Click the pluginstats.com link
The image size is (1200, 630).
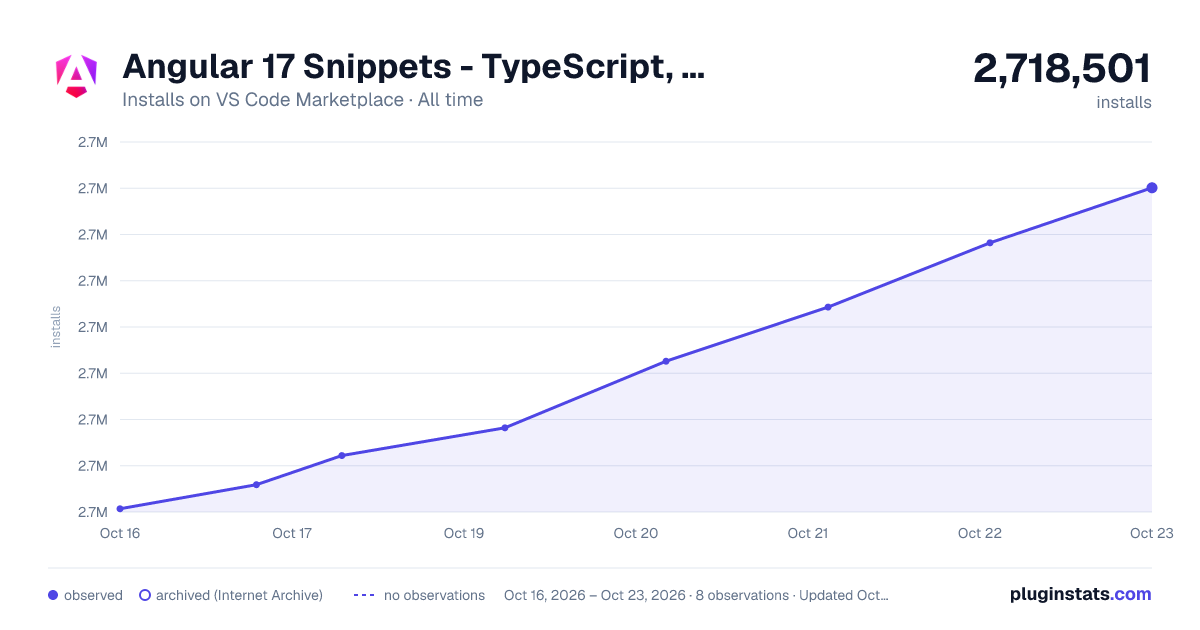[x=1080, y=594]
